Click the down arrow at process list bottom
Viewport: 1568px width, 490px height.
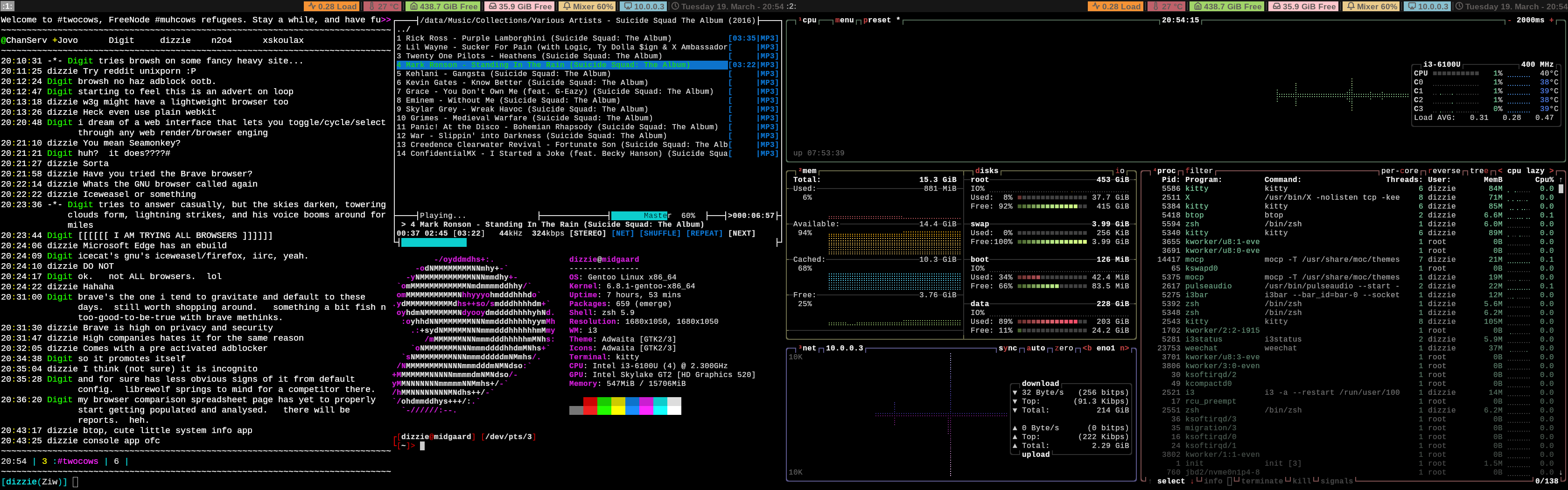[x=1560, y=472]
